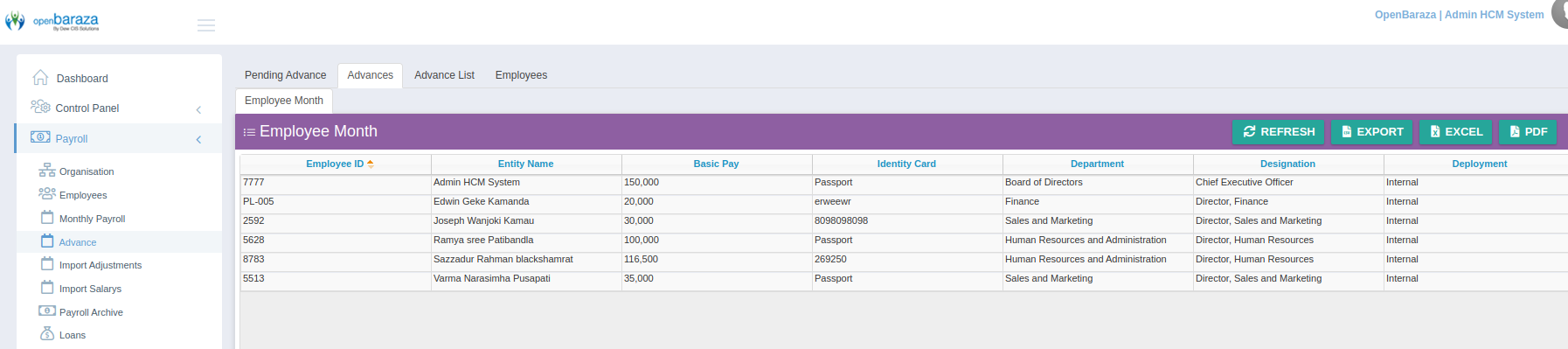Switch to Pending Advance tab
This screenshot has width=1568, height=349.
[285, 75]
